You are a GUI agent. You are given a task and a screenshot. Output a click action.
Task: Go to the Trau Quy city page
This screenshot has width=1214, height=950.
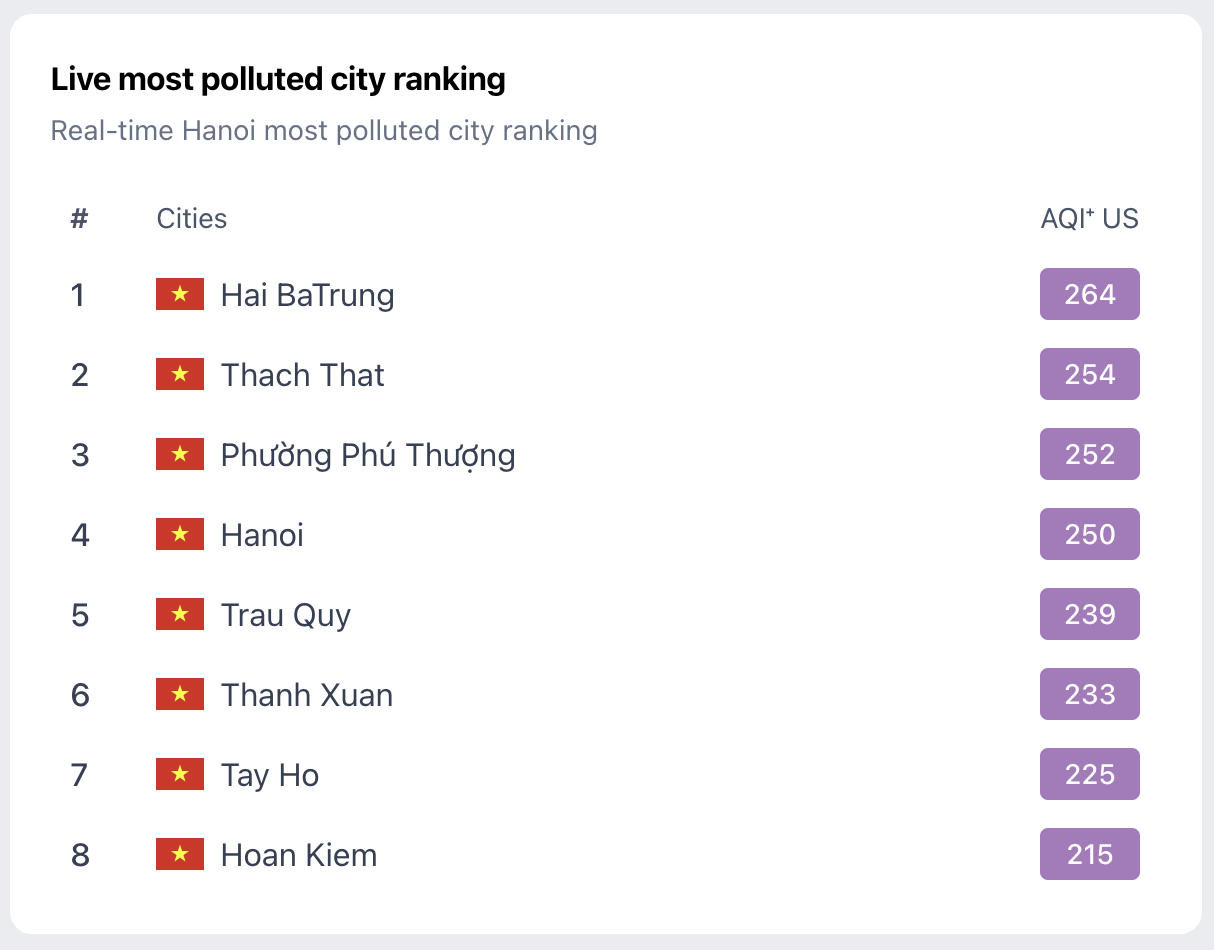point(286,615)
